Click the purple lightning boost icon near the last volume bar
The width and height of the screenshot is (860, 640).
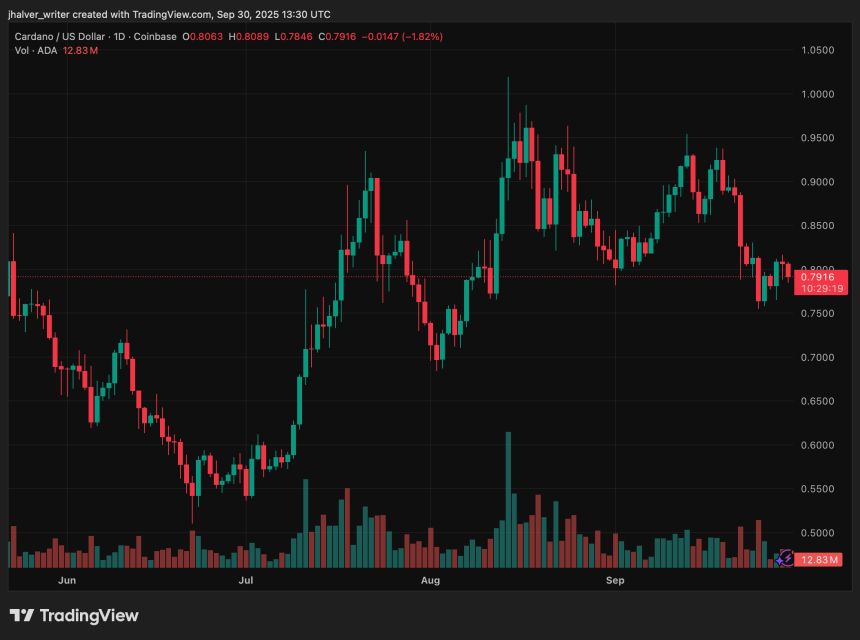tap(786, 559)
